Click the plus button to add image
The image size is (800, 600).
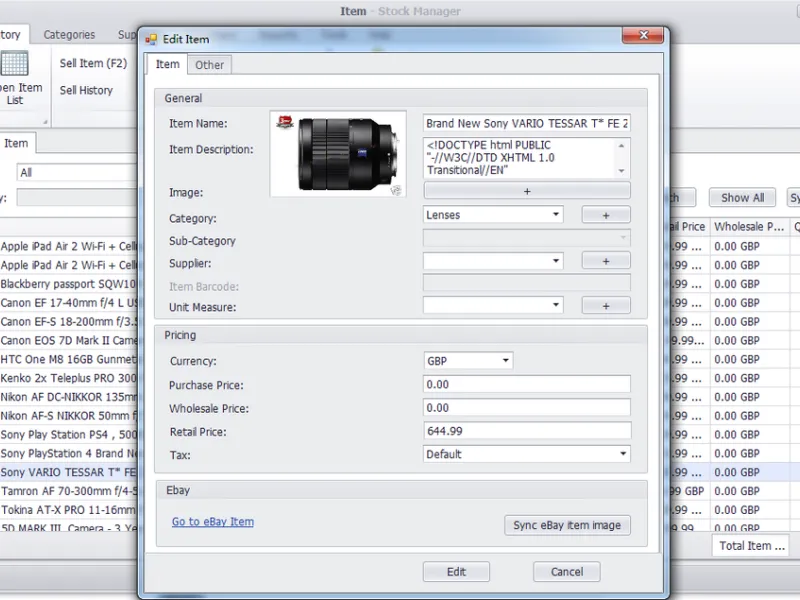pyautogui.click(x=527, y=191)
